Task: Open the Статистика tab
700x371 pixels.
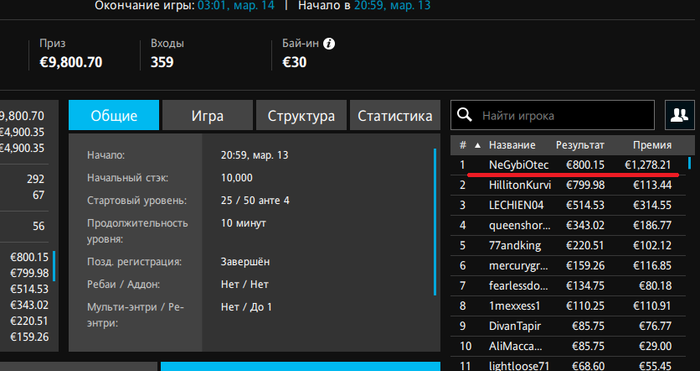Action: pos(395,115)
